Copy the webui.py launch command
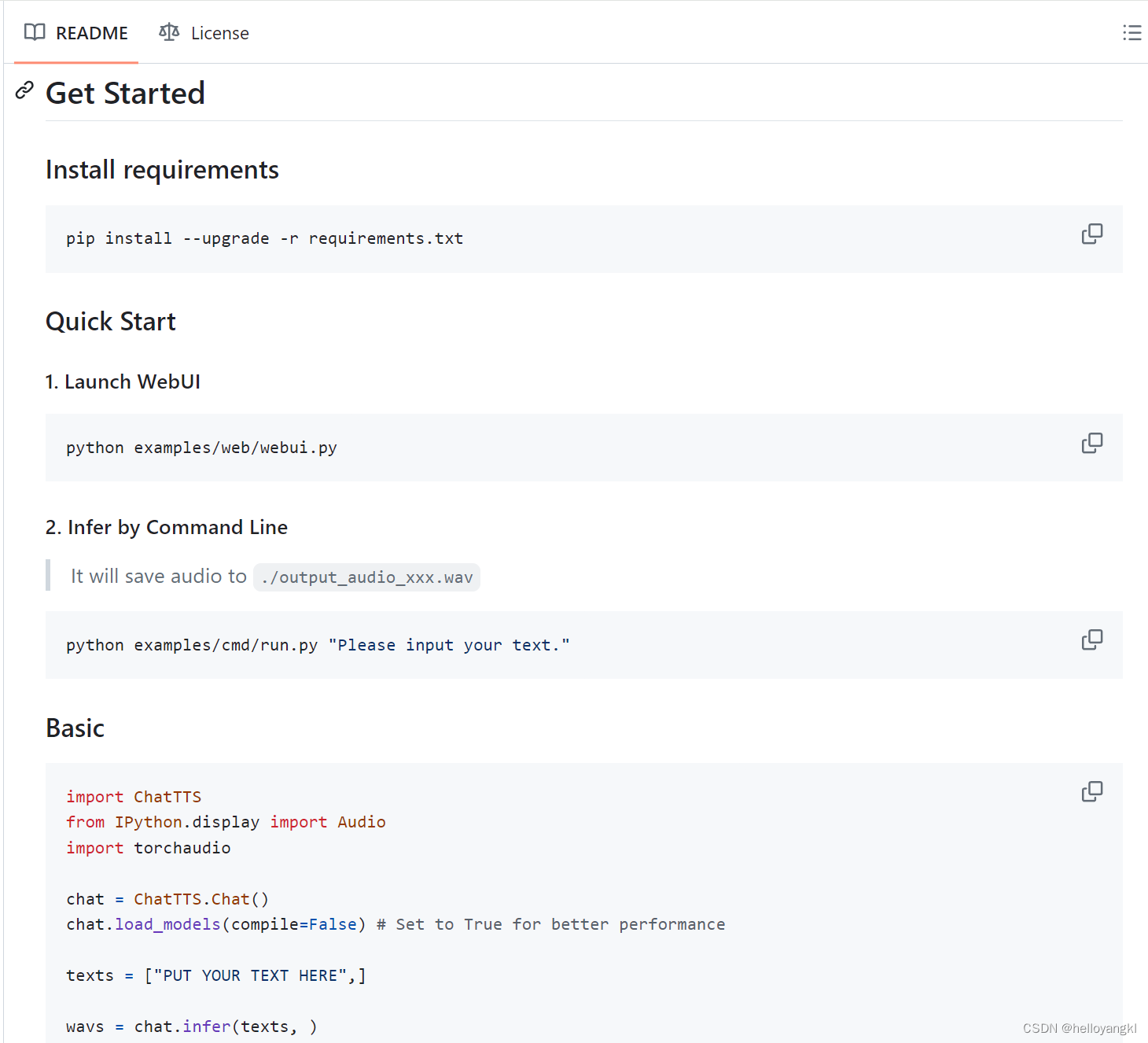This screenshot has width=1148, height=1043. click(x=1092, y=443)
